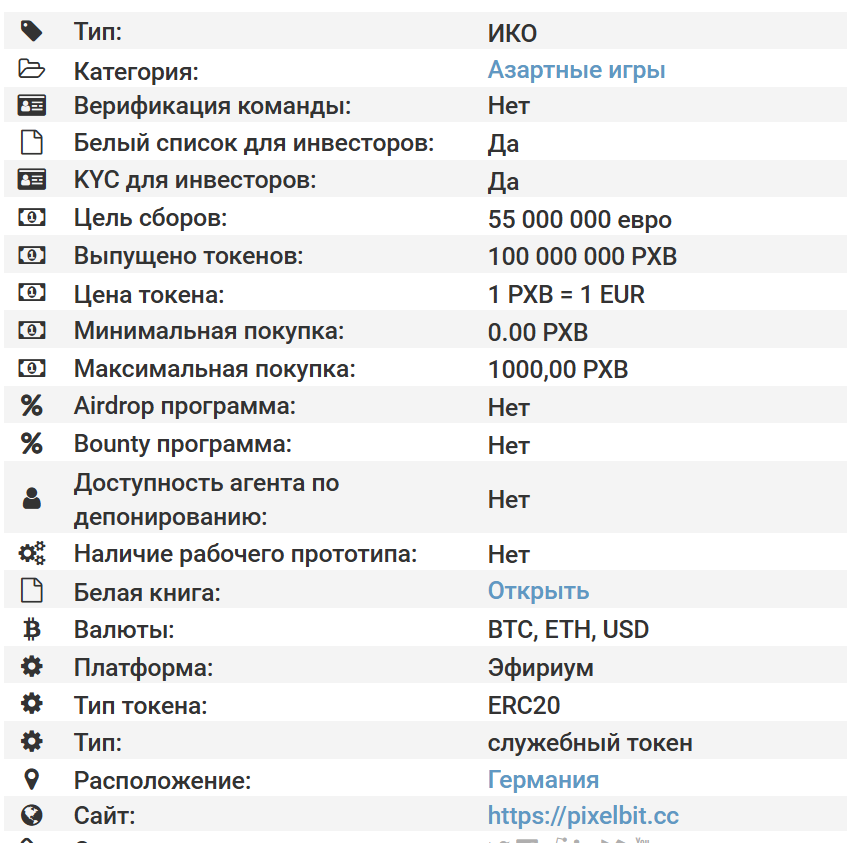Click the gear icon beside Платформа
Screen dimensions: 857x843
[32, 666]
